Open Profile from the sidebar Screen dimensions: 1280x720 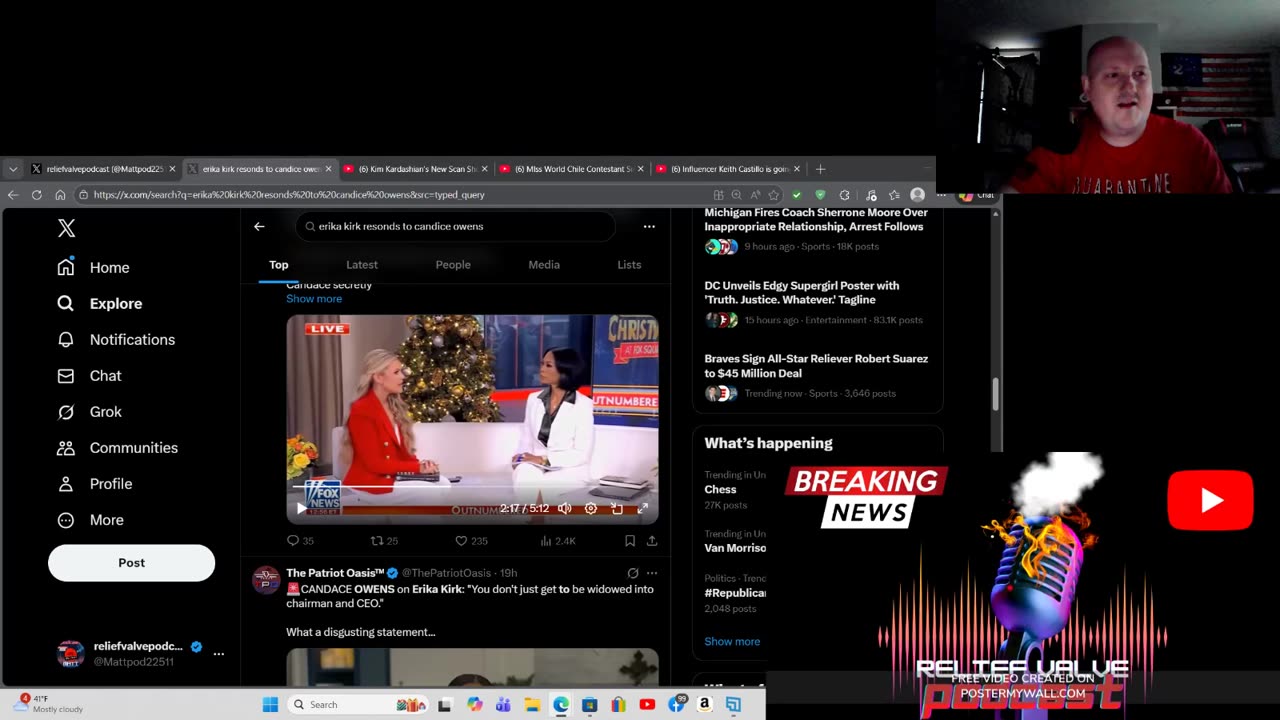pos(95,483)
